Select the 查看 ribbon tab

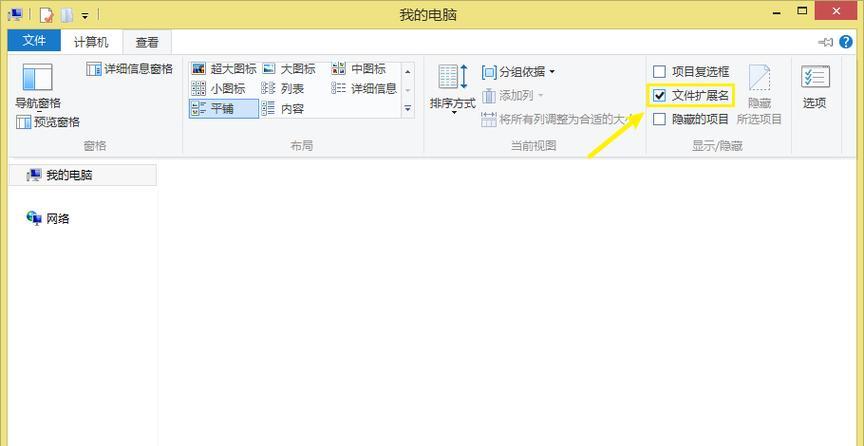147,42
